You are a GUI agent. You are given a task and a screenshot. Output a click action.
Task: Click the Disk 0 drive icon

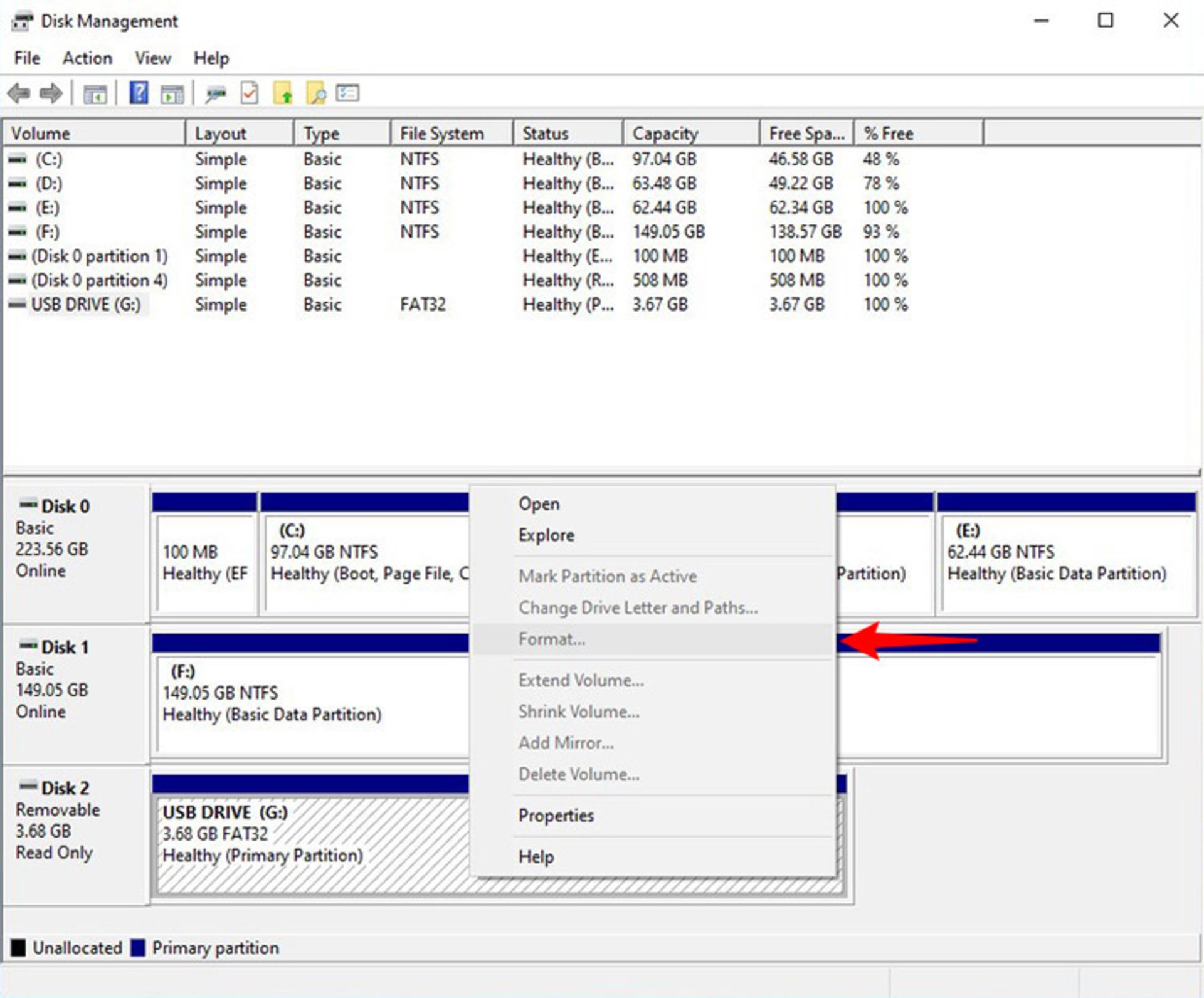pos(28,505)
